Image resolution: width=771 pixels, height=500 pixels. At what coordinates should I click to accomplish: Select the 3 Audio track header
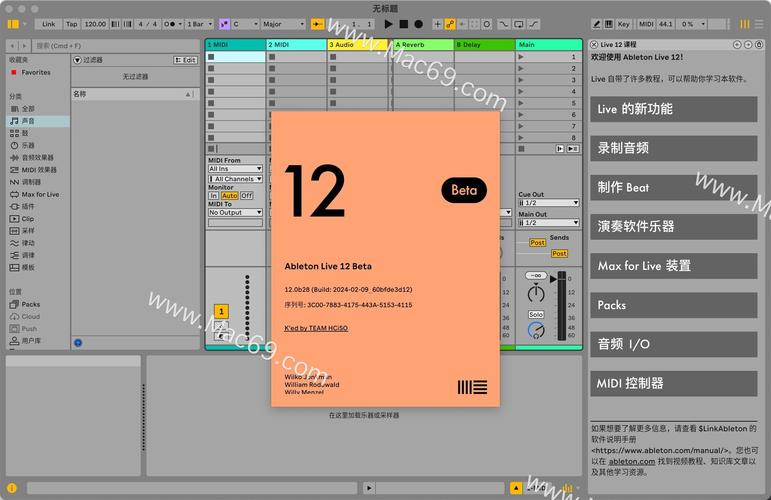(357, 45)
